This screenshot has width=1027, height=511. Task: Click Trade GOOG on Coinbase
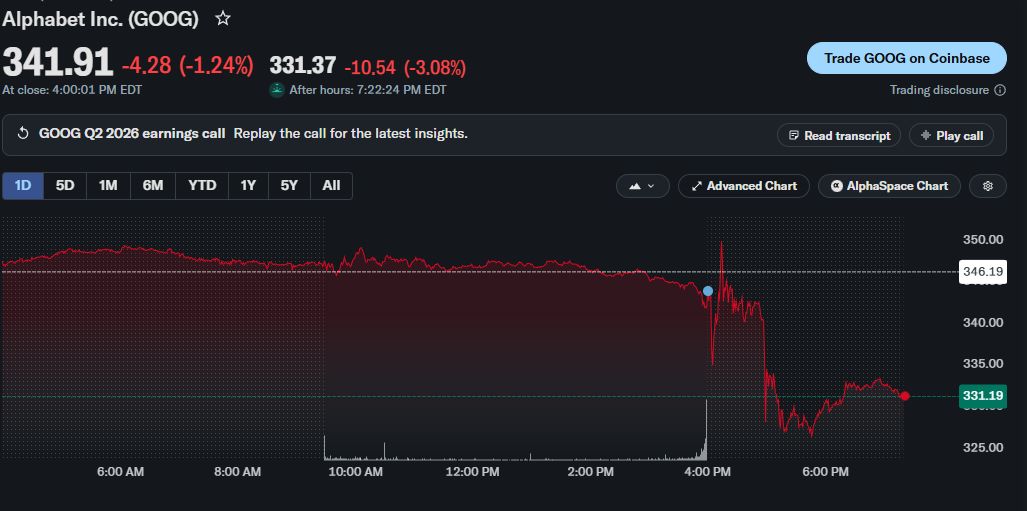[906, 58]
